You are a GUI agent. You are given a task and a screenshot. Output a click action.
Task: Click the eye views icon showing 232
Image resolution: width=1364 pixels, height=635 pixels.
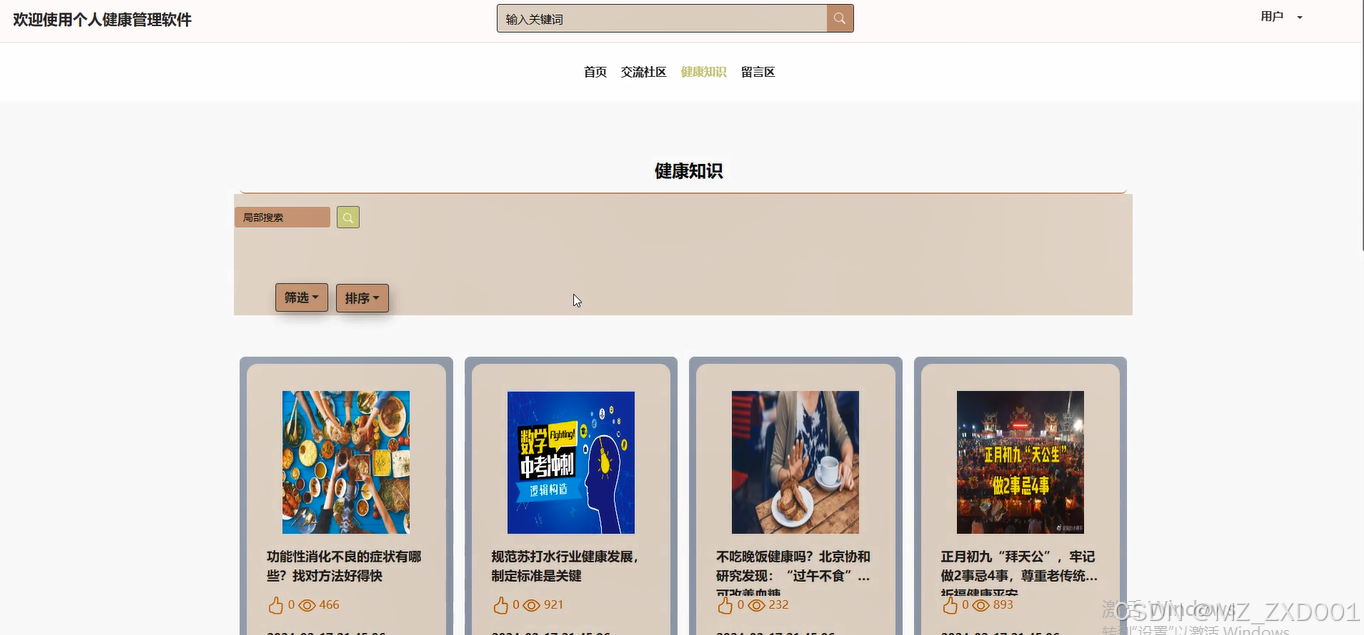point(757,605)
